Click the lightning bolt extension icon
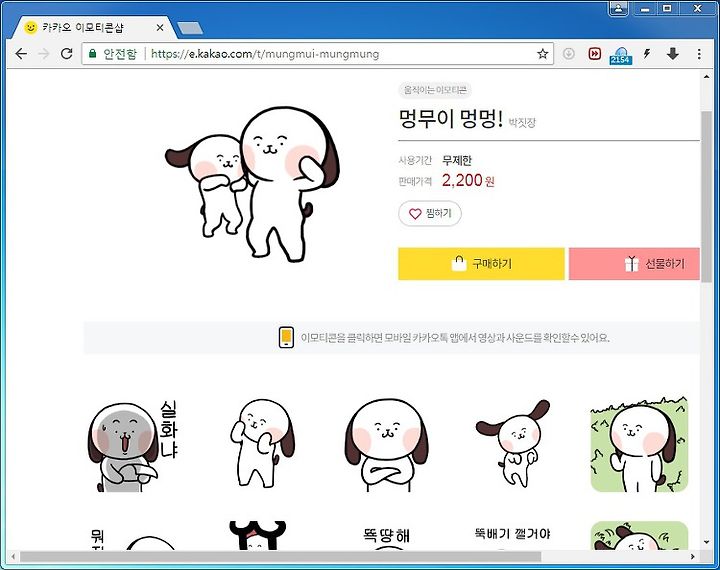The width and height of the screenshot is (720, 570). pyautogui.click(x=647, y=54)
